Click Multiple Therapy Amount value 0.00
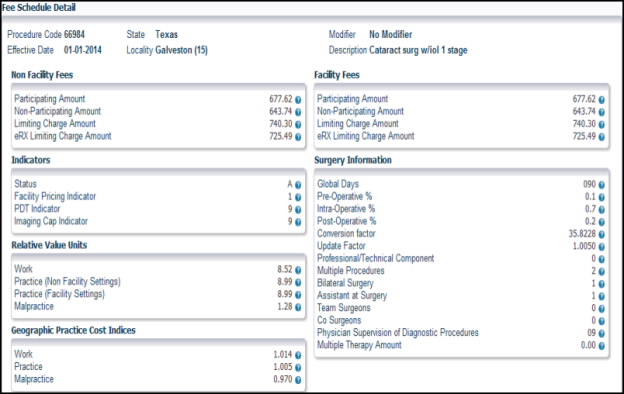 pos(588,345)
